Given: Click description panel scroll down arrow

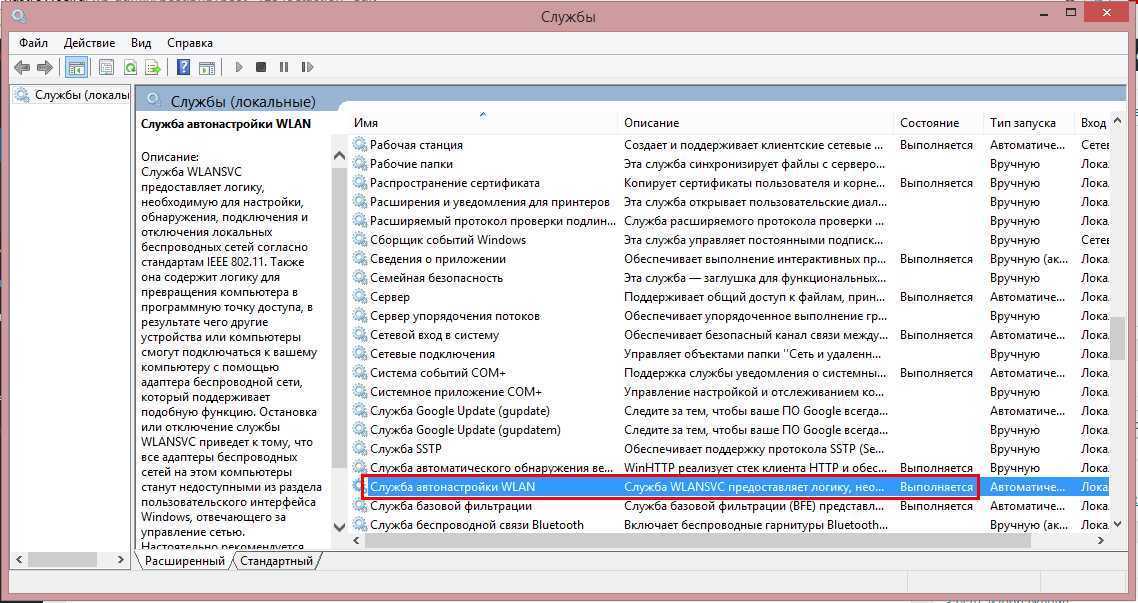Looking at the screenshot, I should click(x=339, y=526).
